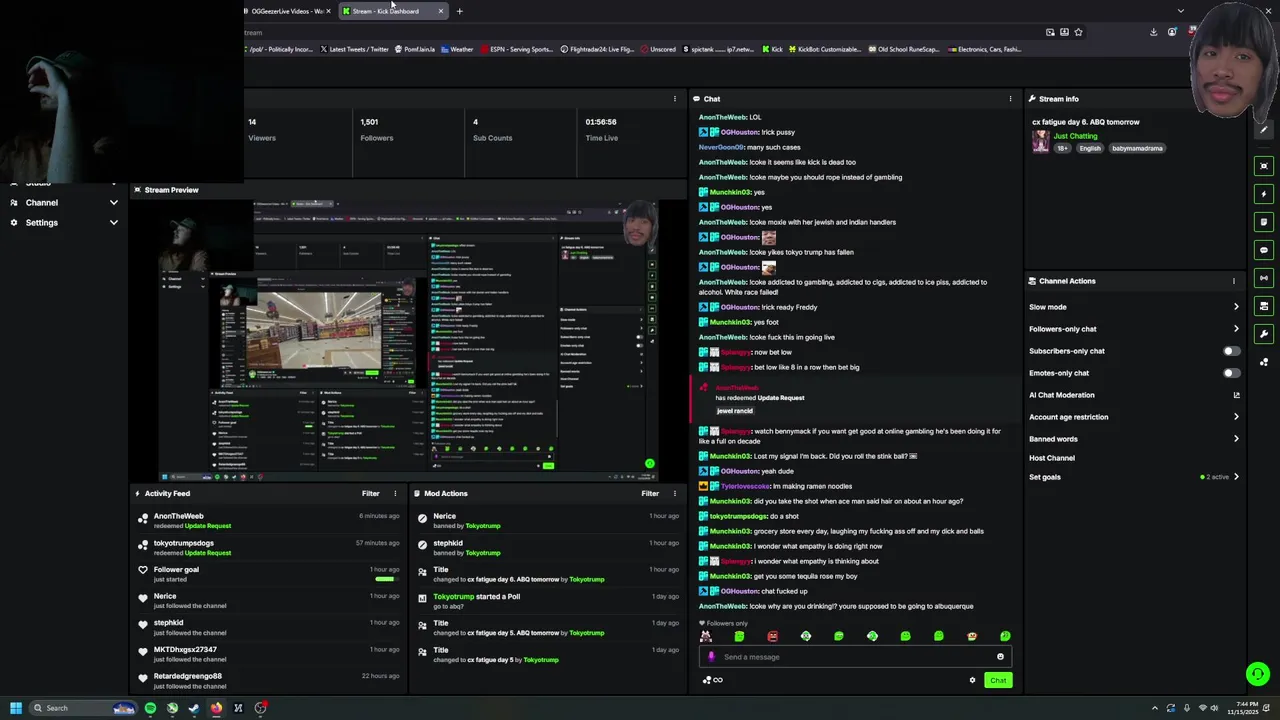Open the emoji picker in message box
This screenshot has width=1280, height=720.
(x=1000, y=657)
